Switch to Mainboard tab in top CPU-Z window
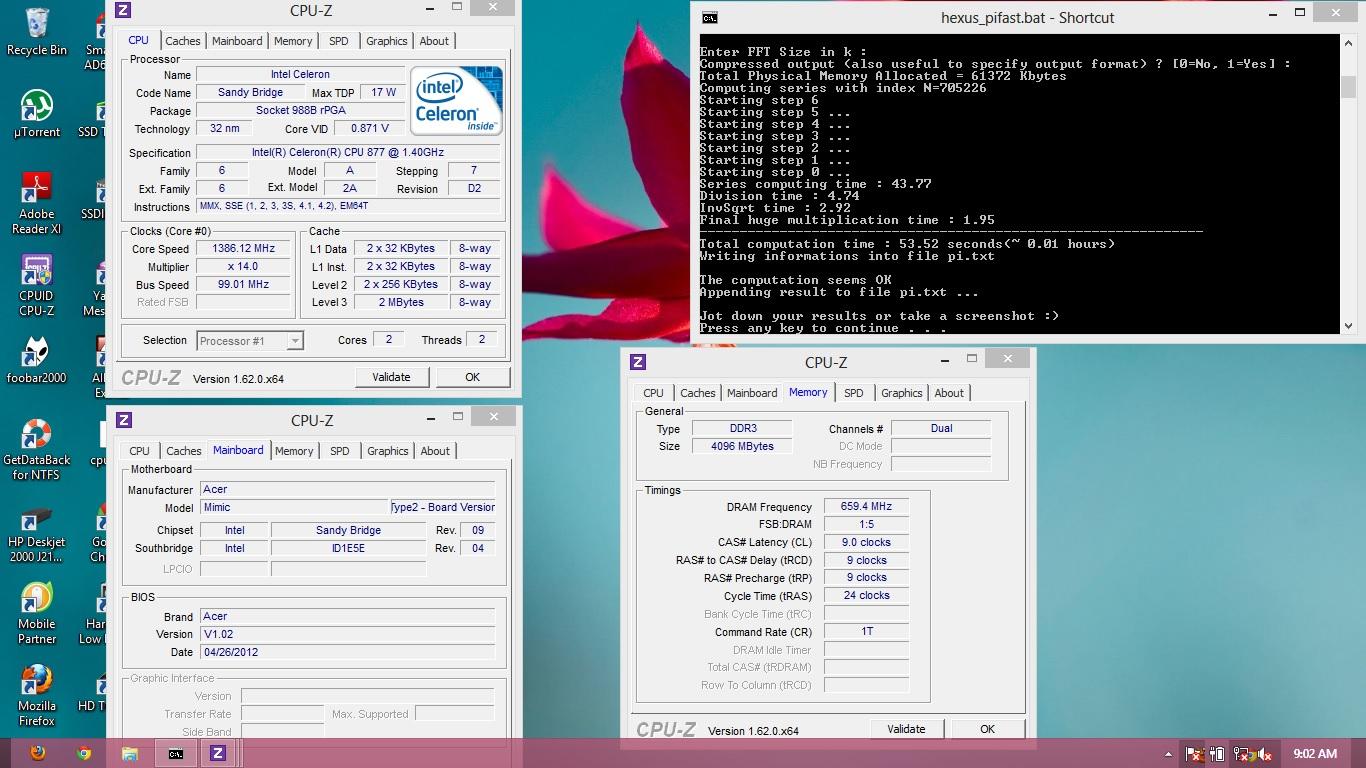Screen dimensions: 1366x768 pyautogui.click(x=237, y=41)
